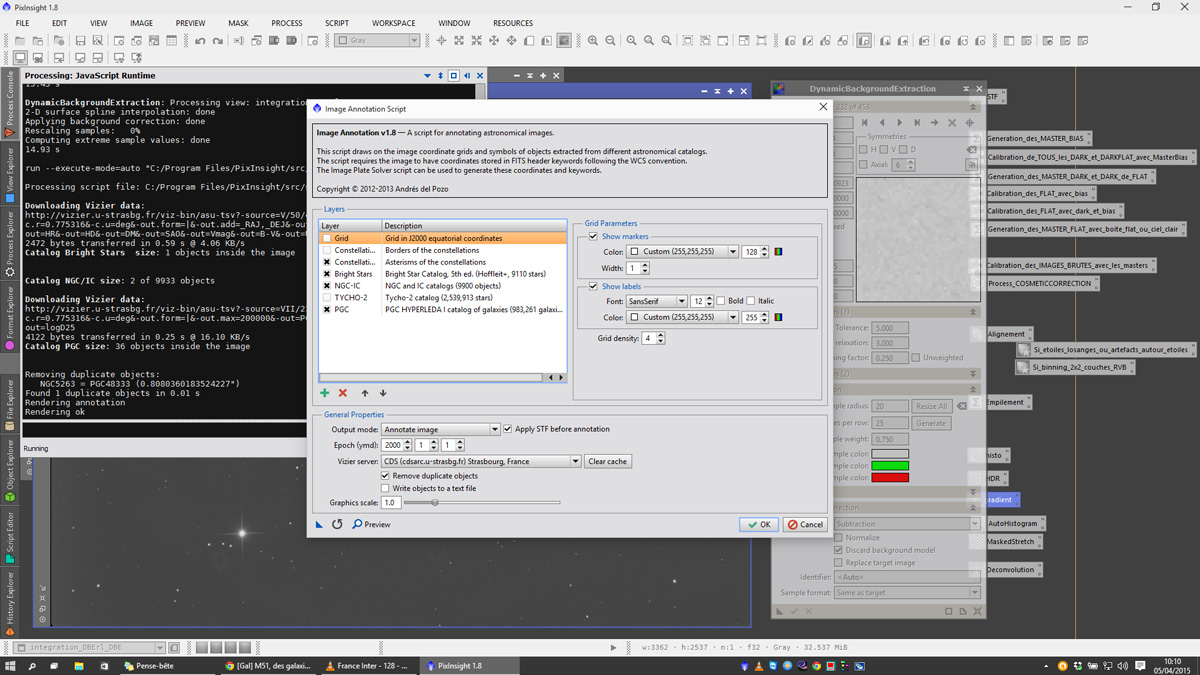Open the SansSerif font dropdown
Screen dimensions: 1200x675
tap(657, 301)
